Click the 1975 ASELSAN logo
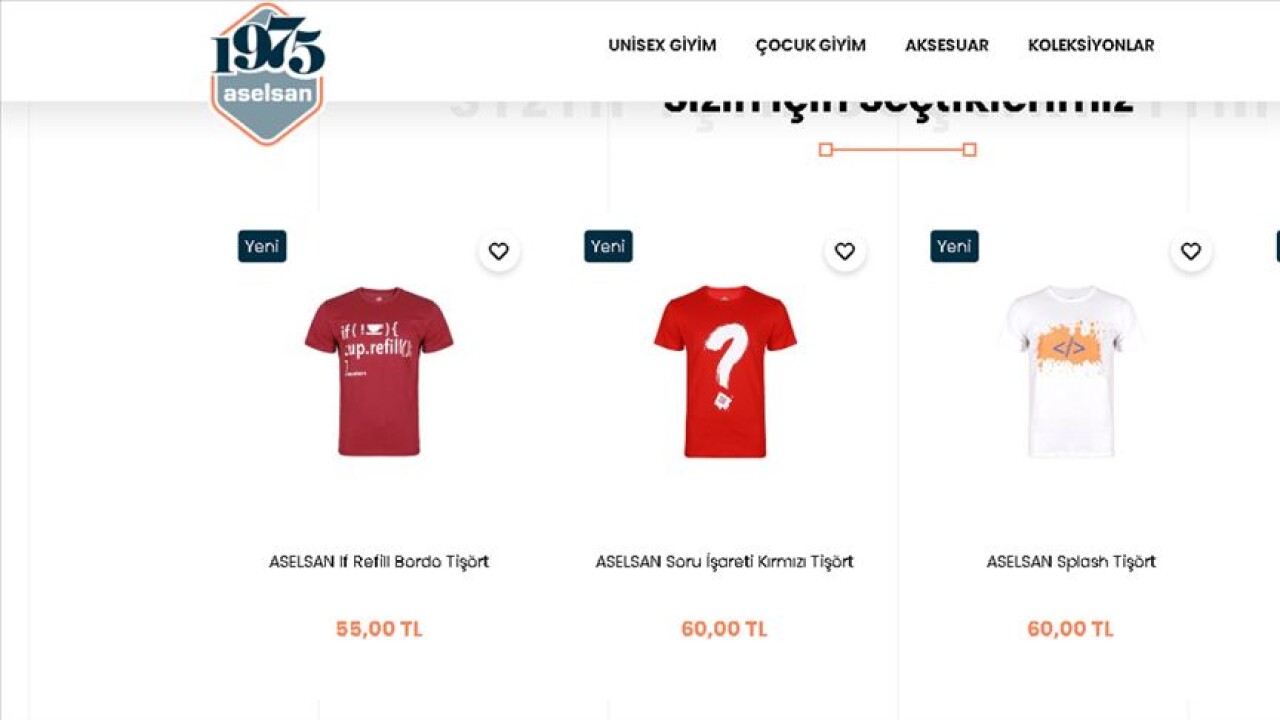1280x720 pixels. pos(267,74)
